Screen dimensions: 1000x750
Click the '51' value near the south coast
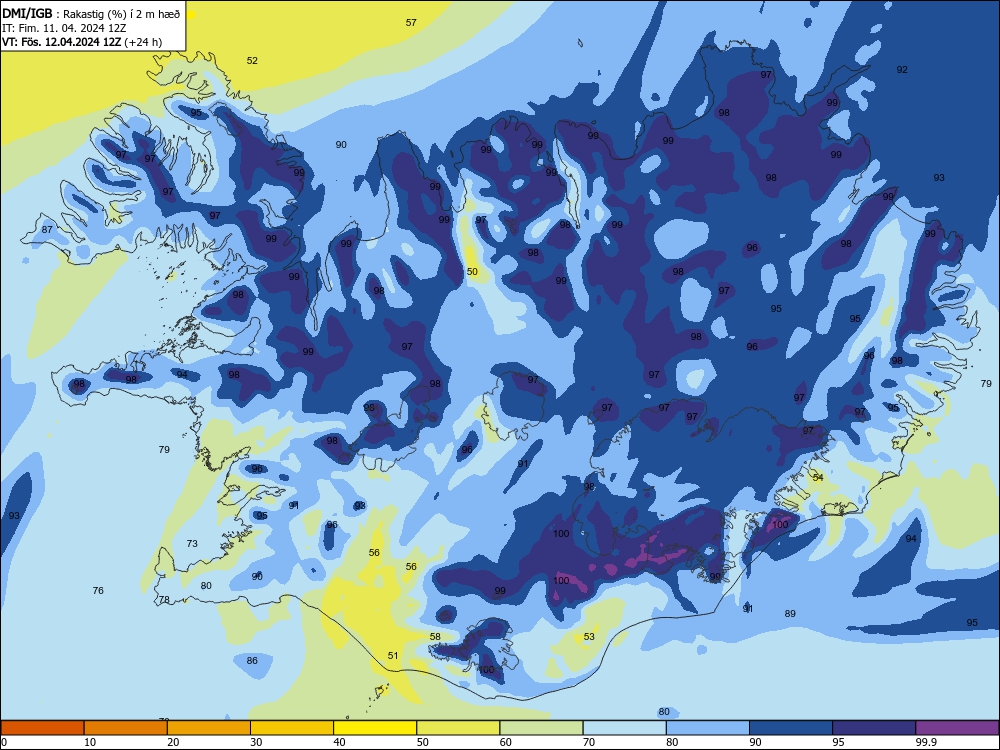[x=393, y=656]
